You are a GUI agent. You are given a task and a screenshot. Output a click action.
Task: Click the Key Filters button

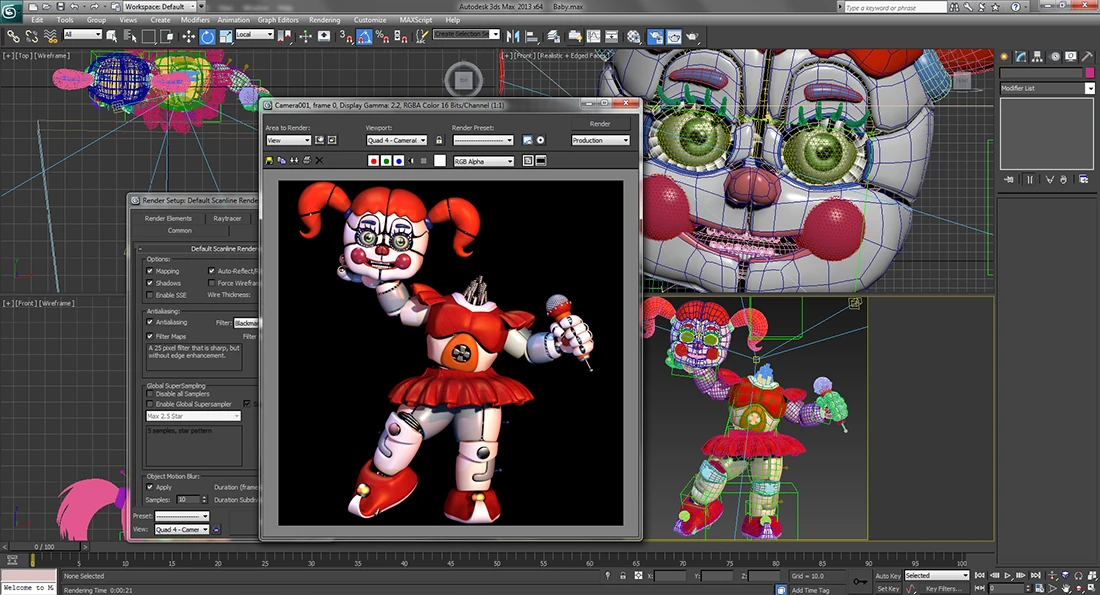pyautogui.click(x=944, y=589)
